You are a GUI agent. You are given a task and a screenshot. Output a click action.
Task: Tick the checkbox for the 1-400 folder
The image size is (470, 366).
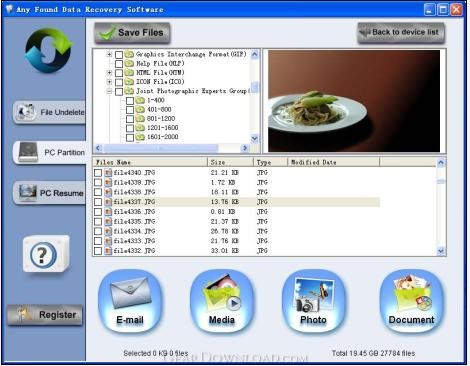[130, 100]
